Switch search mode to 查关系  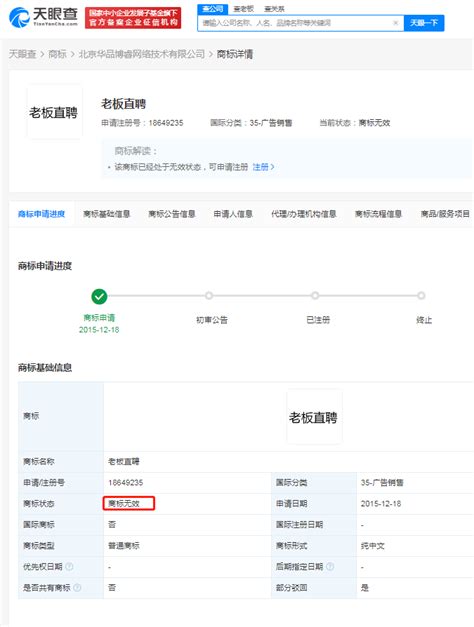coord(274,9)
